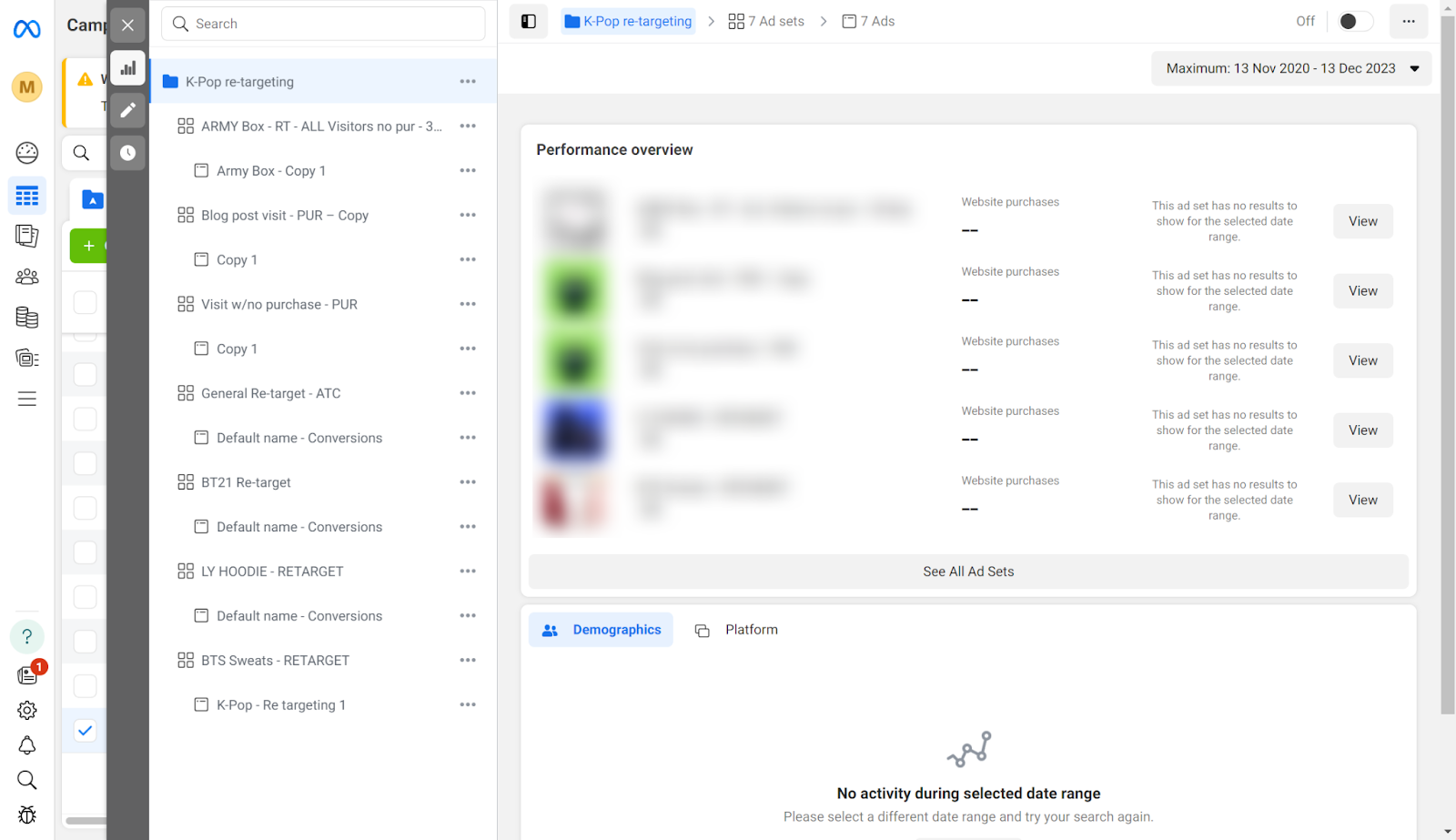
Task: Open Meta logo home menu
Action: pyautogui.click(x=27, y=29)
